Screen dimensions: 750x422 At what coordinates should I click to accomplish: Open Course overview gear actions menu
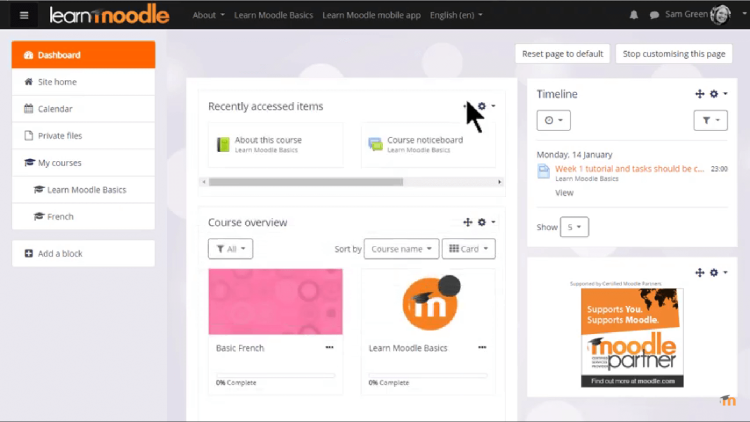pos(486,222)
